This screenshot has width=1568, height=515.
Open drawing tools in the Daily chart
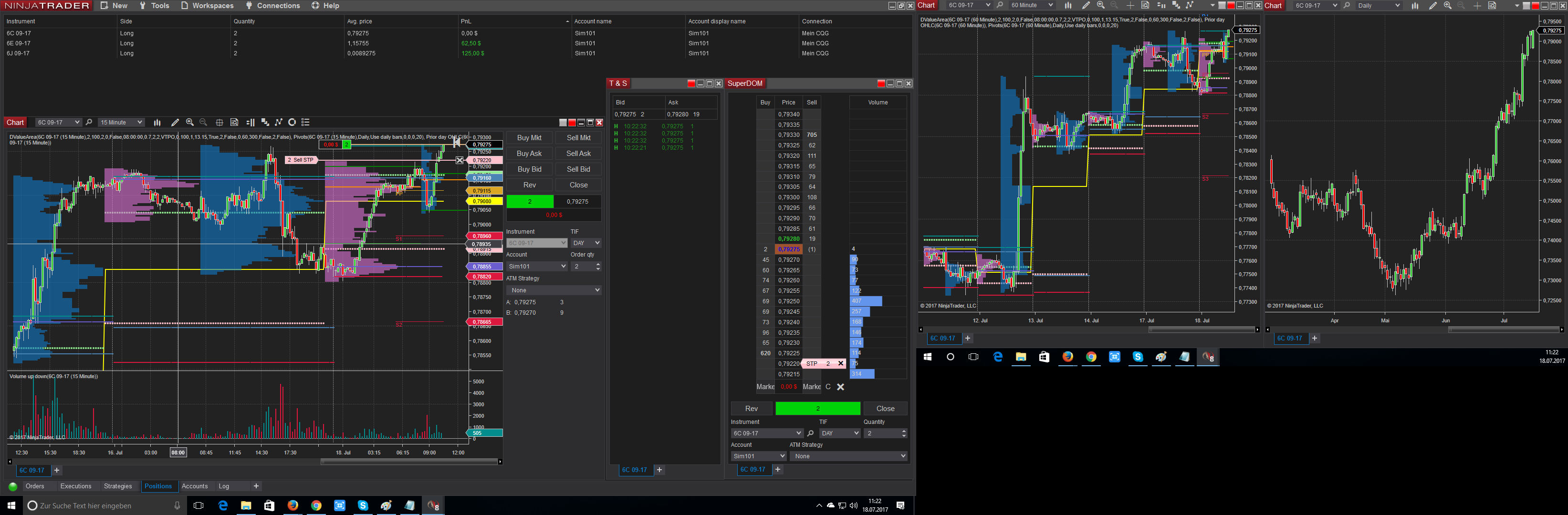[x=1433, y=5]
